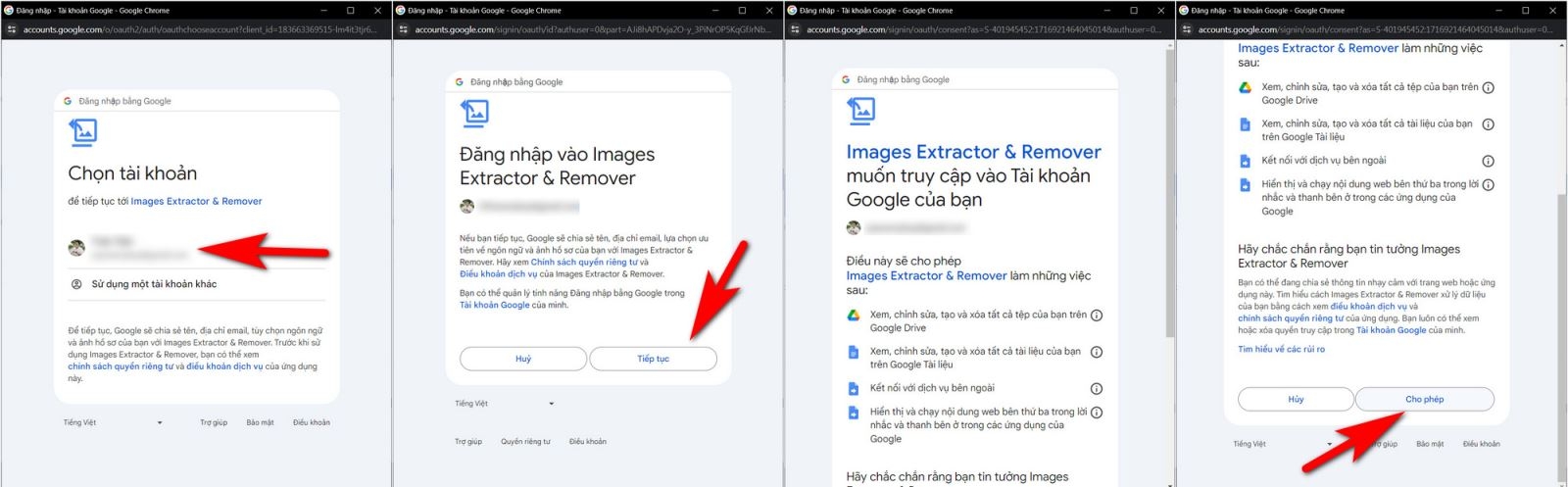Click the Điều khoản footer link in the Cho phép window

1482,444
